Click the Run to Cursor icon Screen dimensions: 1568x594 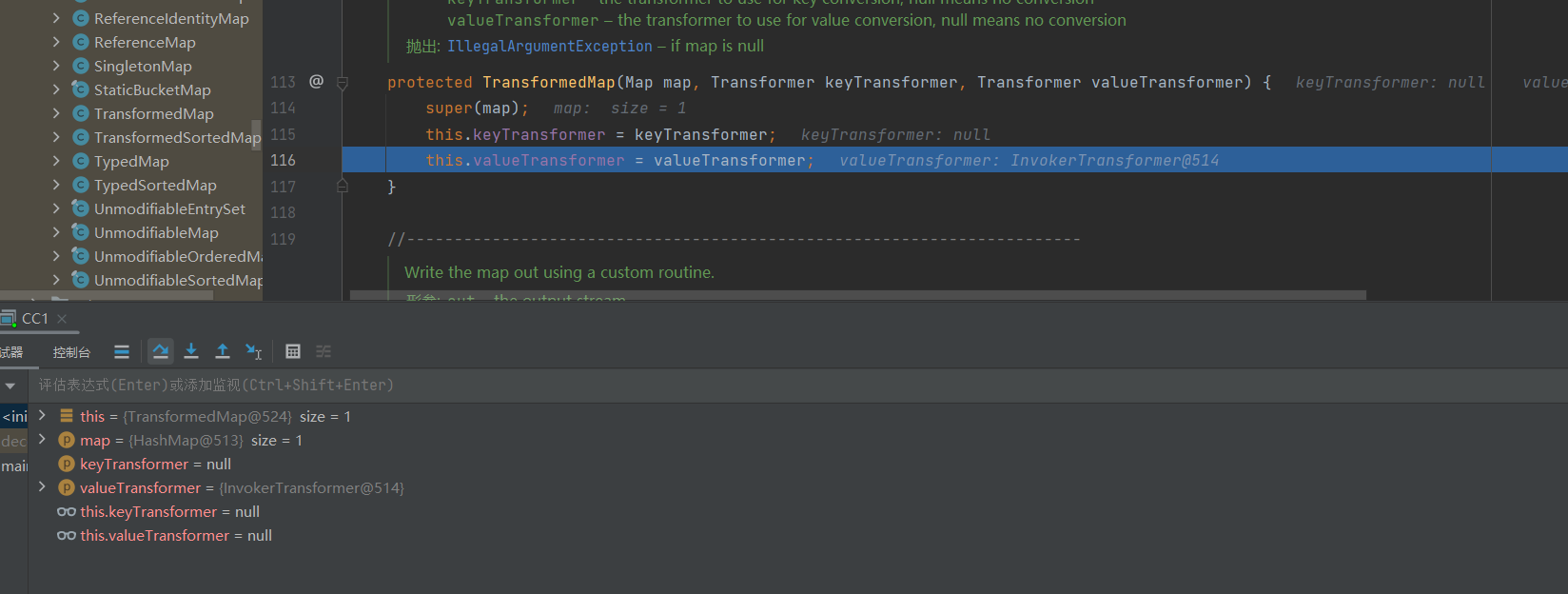coord(253,351)
